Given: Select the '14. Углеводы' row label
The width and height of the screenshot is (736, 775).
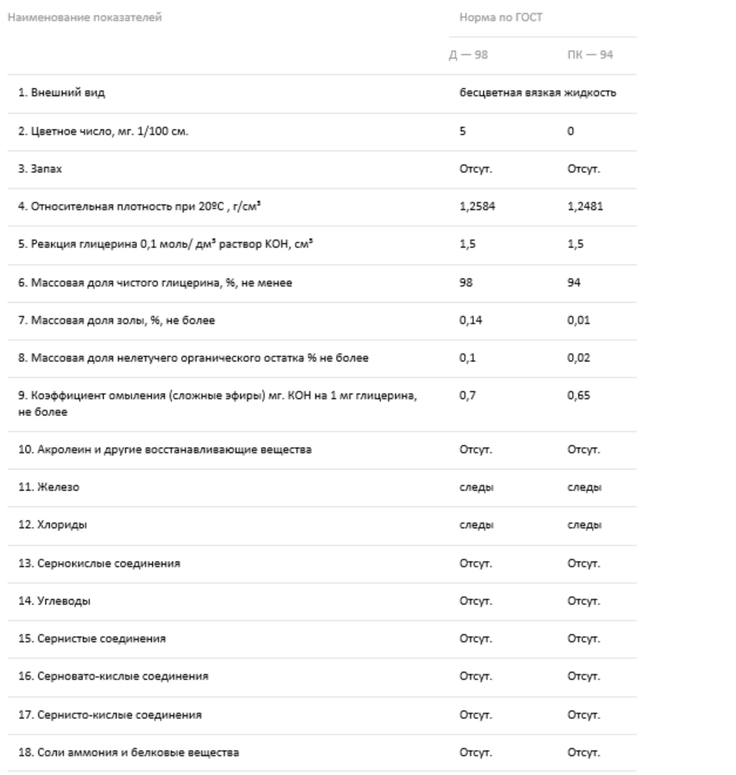Looking at the screenshot, I should [x=54, y=602].
